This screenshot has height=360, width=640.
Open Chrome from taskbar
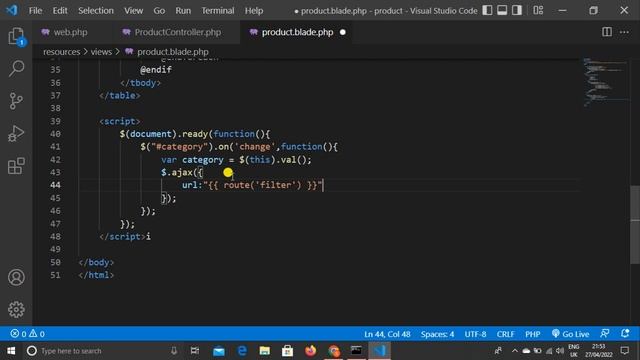(x=334, y=351)
